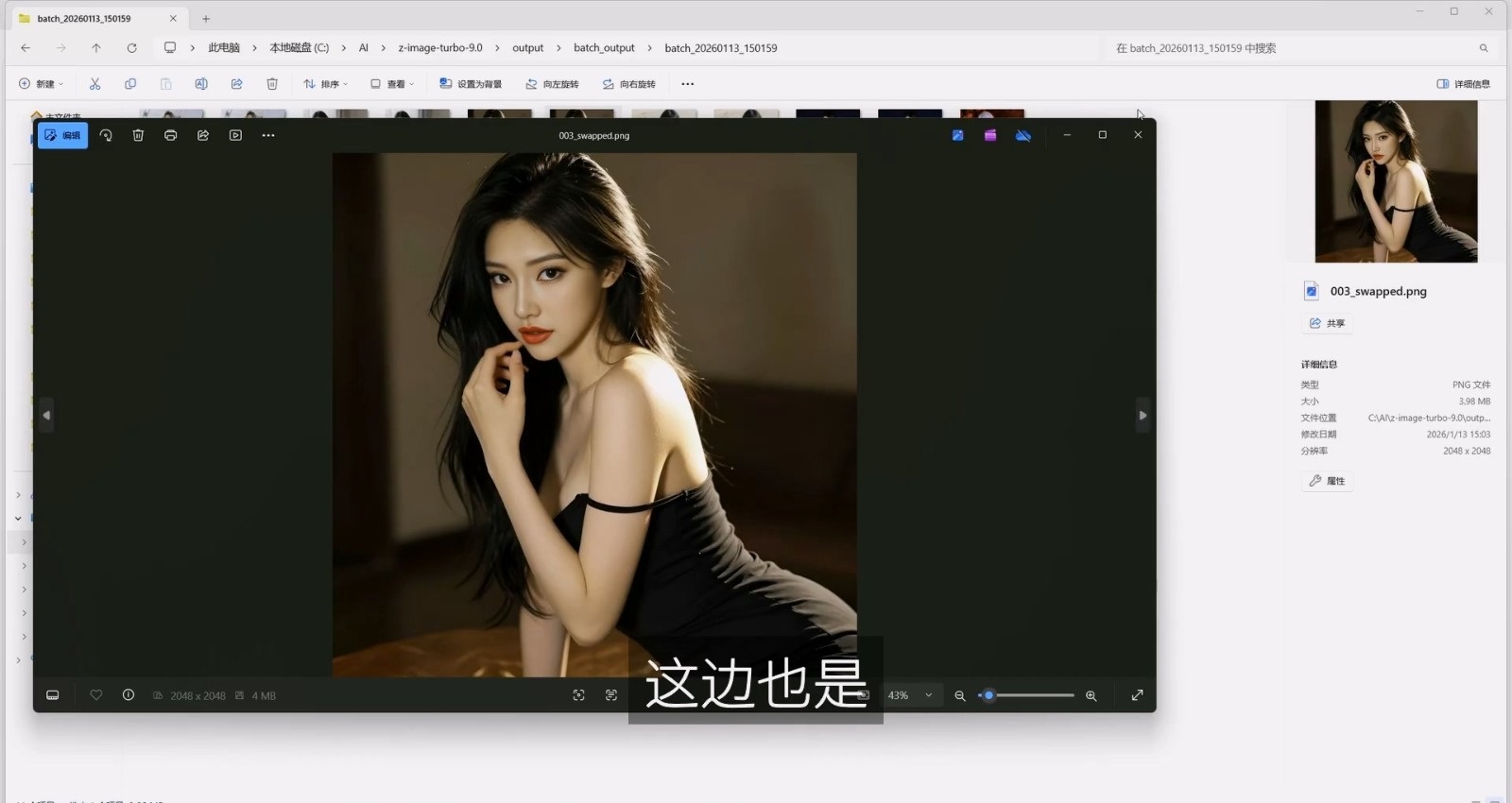This screenshot has height=803, width=1512.
Task: Navigate to AI folder in breadcrumb
Action: 364,48
